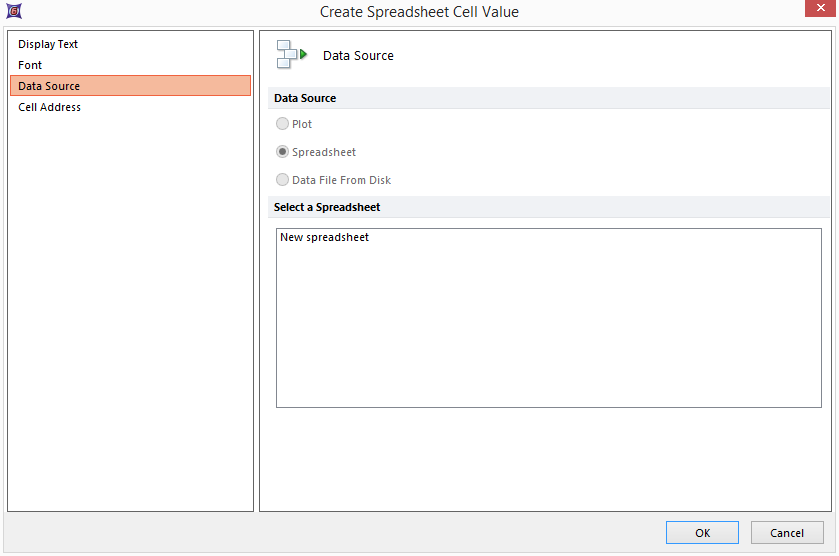The image size is (839, 556).
Task: Confirm the dialog with OK
Action: point(702,533)
